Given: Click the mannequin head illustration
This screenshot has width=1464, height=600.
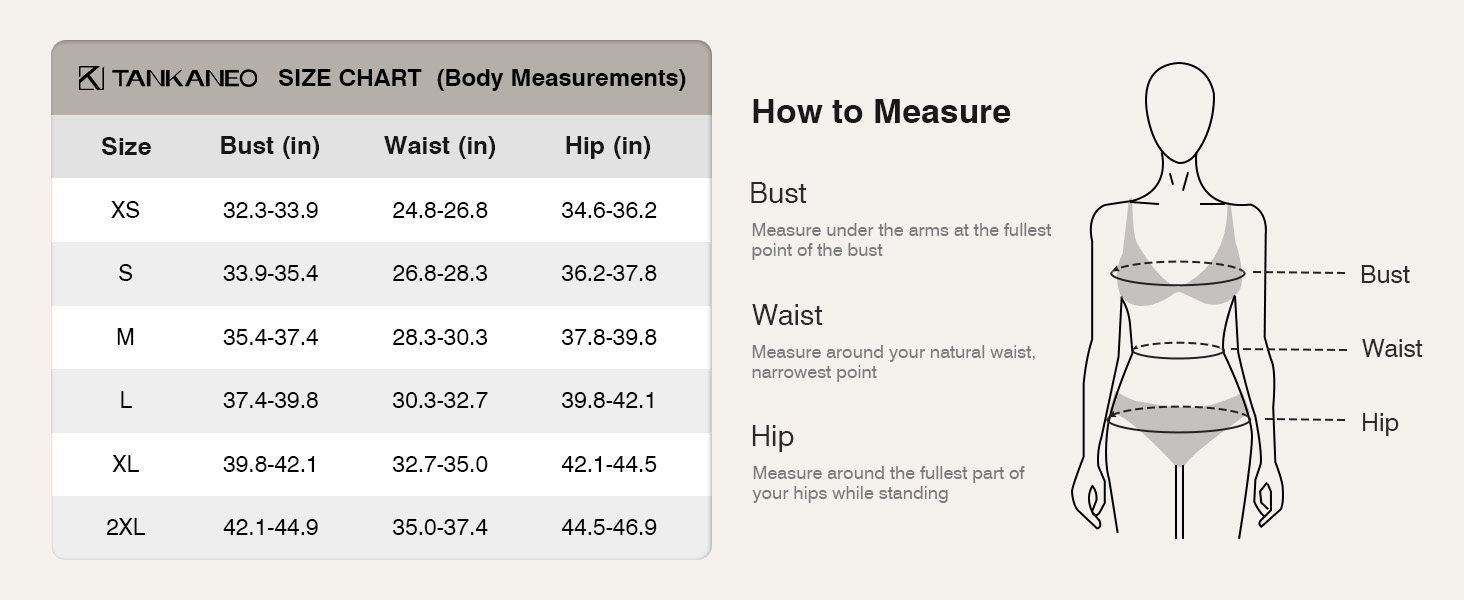Looking at the screenshot, I should 1180,112.
